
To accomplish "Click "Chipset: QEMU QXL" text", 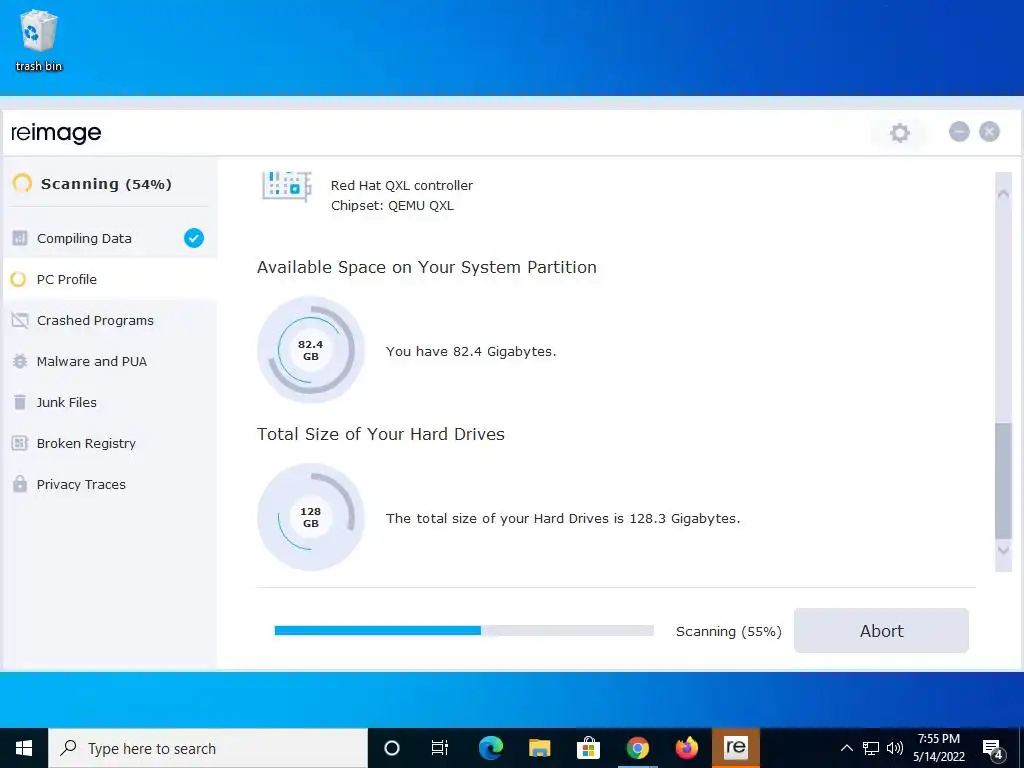I will tap(392, 206).
